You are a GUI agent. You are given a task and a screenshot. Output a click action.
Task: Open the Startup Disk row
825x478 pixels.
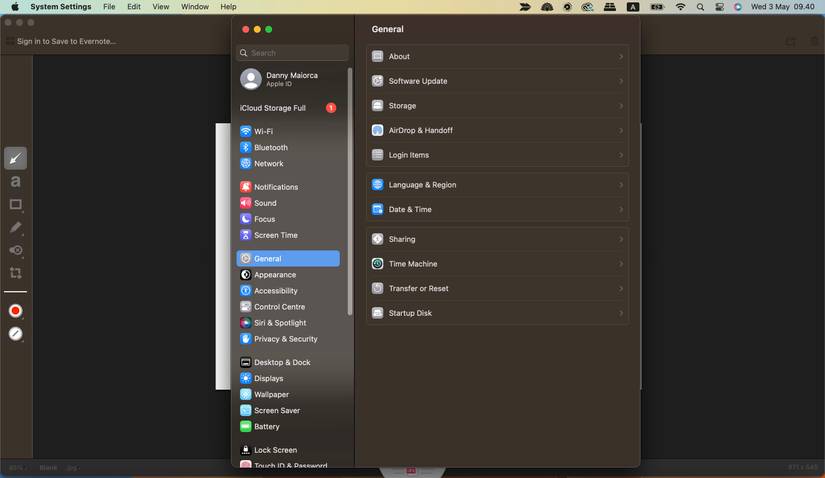[x=497, y=313]
